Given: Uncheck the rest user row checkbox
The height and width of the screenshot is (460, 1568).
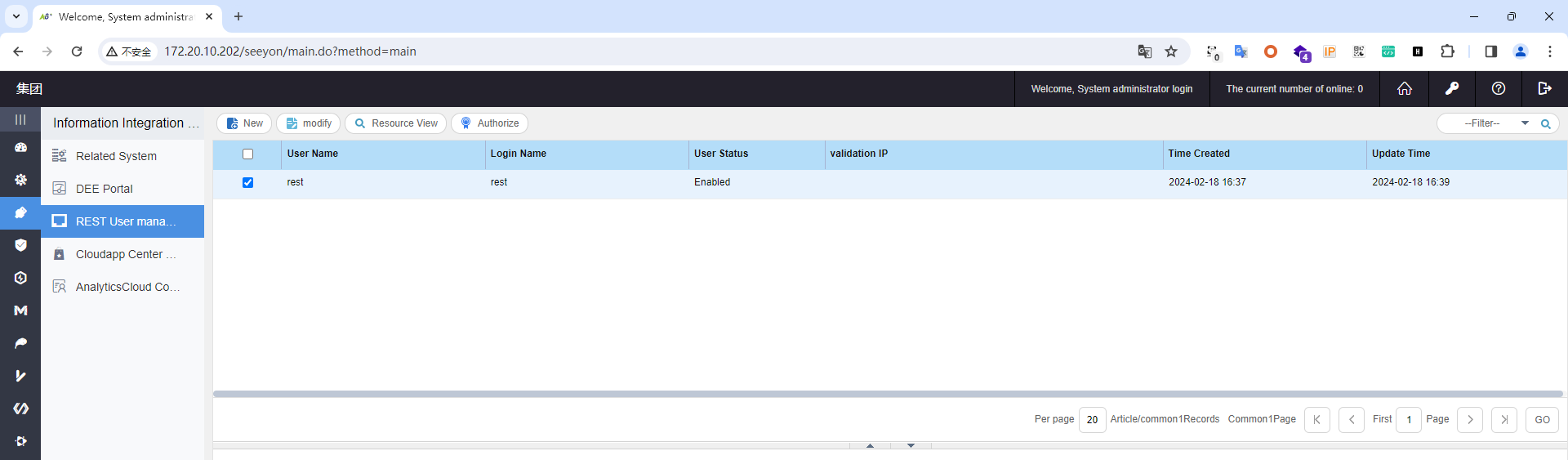Looking at the screenshot, I should [x=248, y=183].
